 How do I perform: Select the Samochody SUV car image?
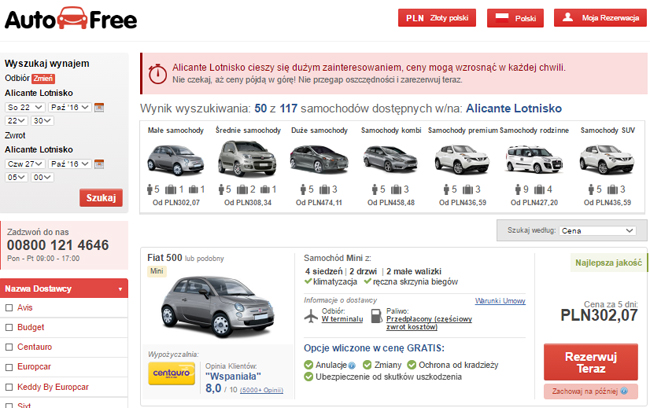[605, 158]
